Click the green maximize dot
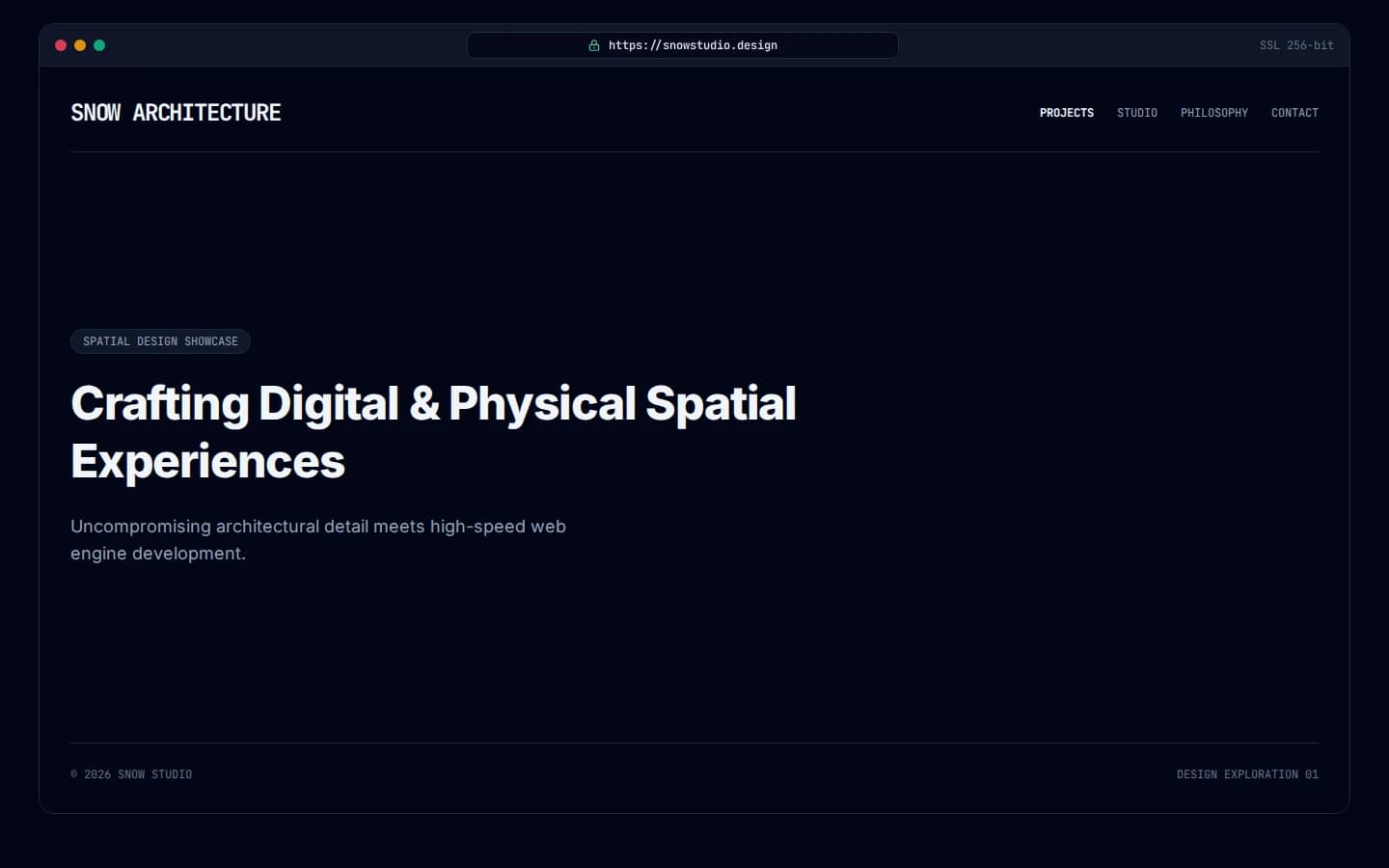The height and width of the screenshot is (868, 1389). point(99,45)
